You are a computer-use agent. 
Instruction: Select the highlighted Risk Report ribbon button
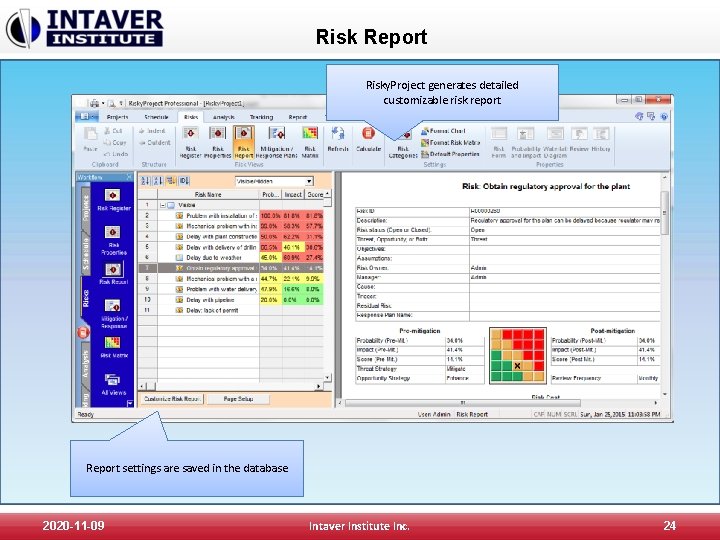(x=244, y=142)
